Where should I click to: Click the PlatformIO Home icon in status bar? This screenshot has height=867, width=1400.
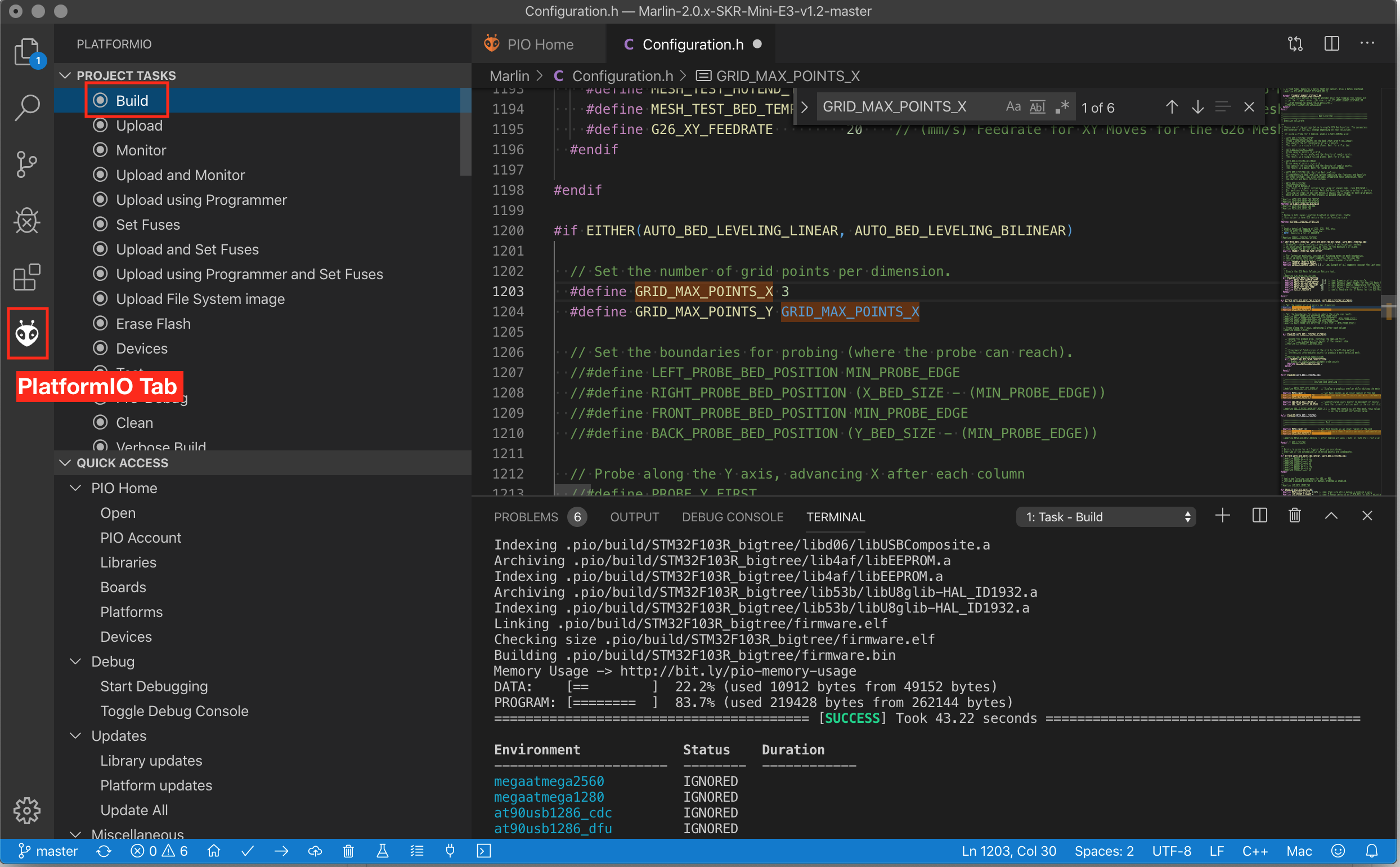pos(214,850)
